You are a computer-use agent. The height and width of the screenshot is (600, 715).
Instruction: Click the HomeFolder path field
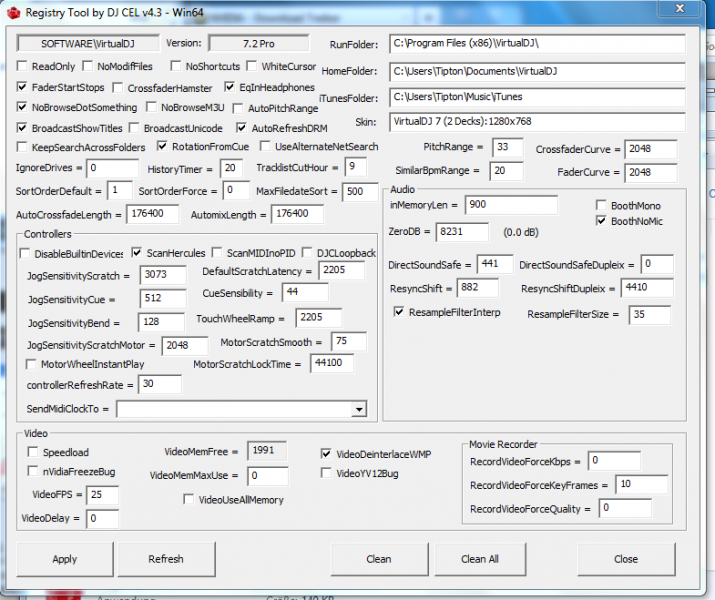click(x=537, y=72)
